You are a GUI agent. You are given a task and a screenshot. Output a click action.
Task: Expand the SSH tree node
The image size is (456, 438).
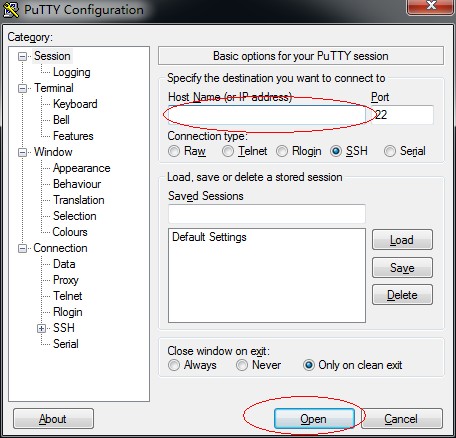[41, 328]
